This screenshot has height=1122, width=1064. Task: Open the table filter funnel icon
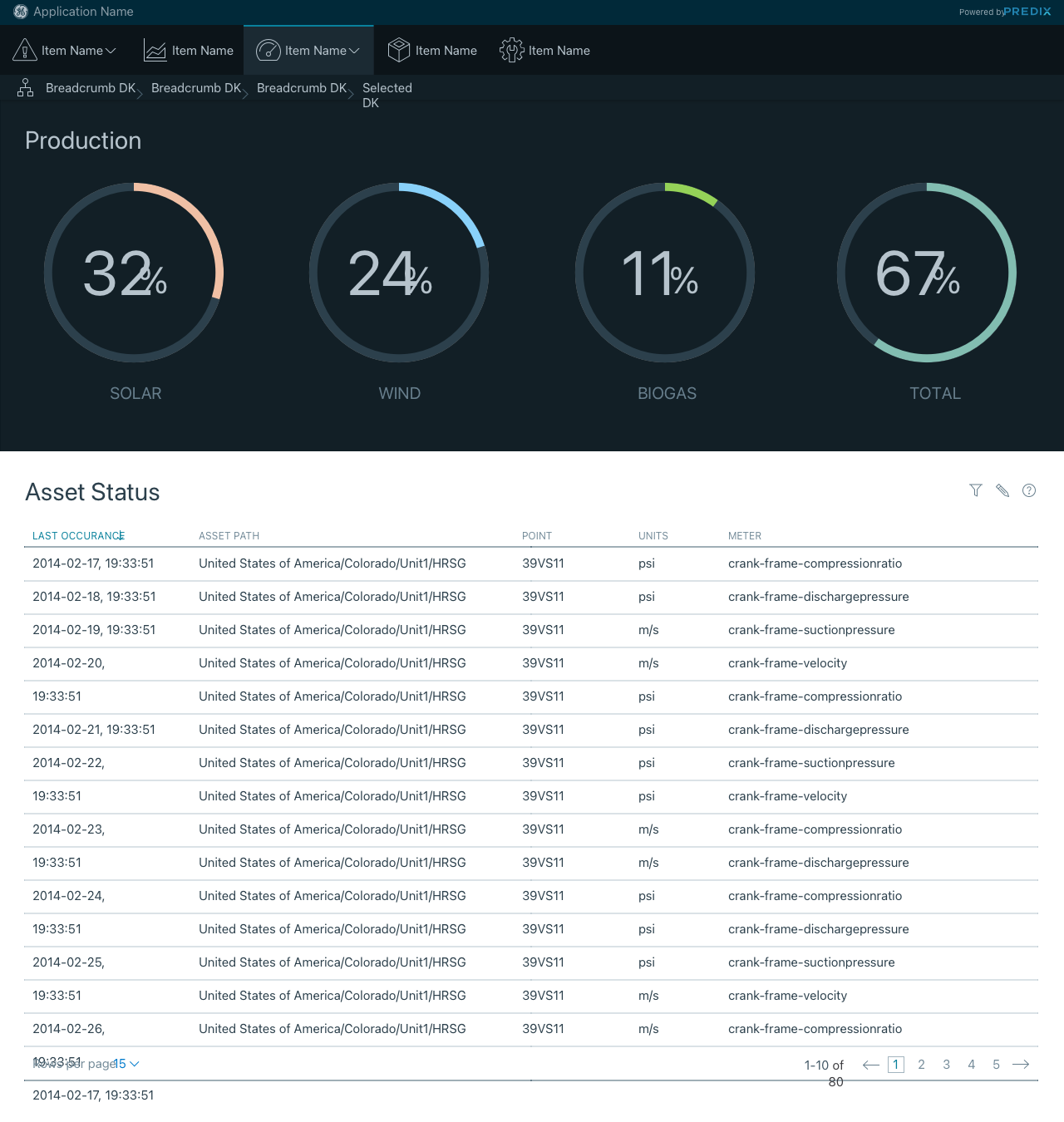976,490
